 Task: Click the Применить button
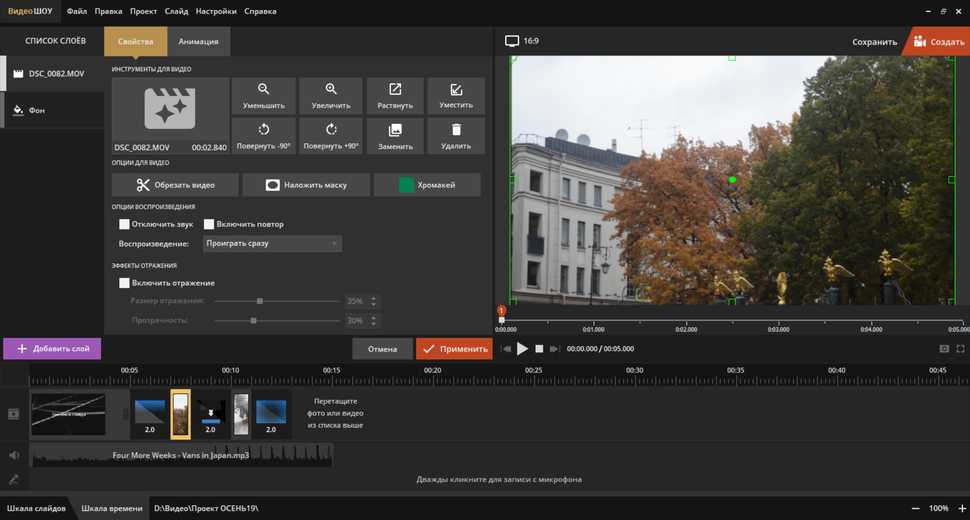point(455,349)
